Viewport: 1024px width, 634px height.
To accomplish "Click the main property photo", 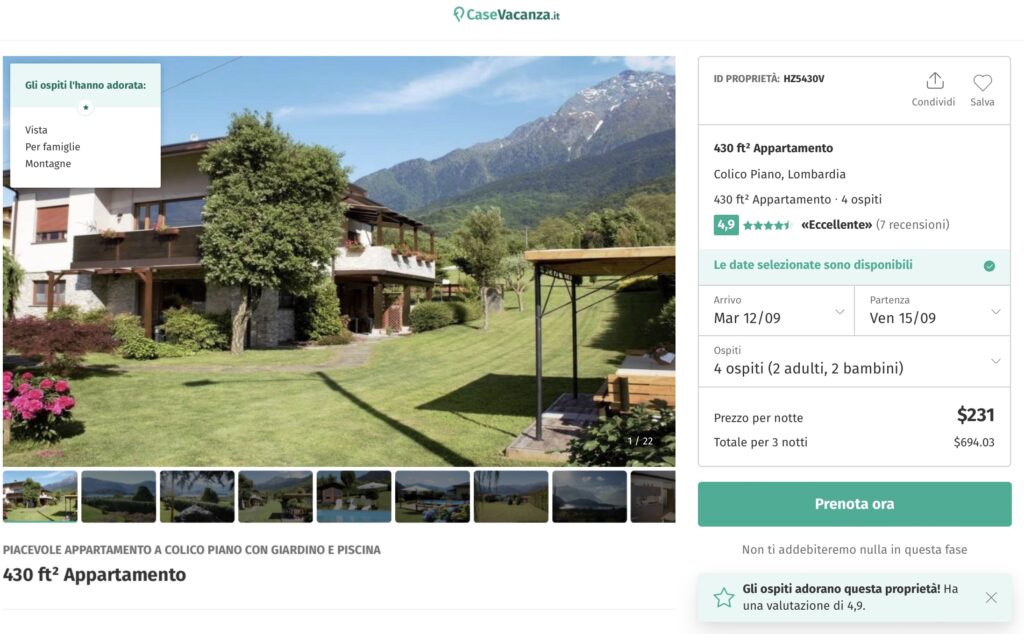I will pos(339,261).
